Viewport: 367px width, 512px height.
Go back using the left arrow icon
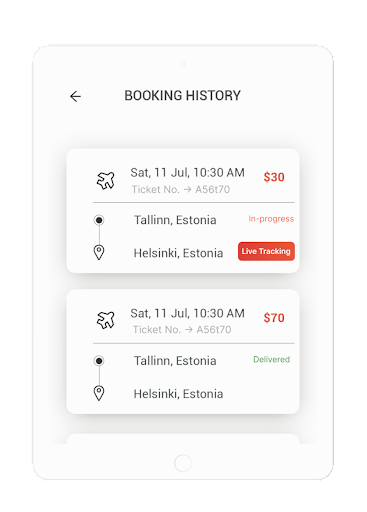pos(75,96)
